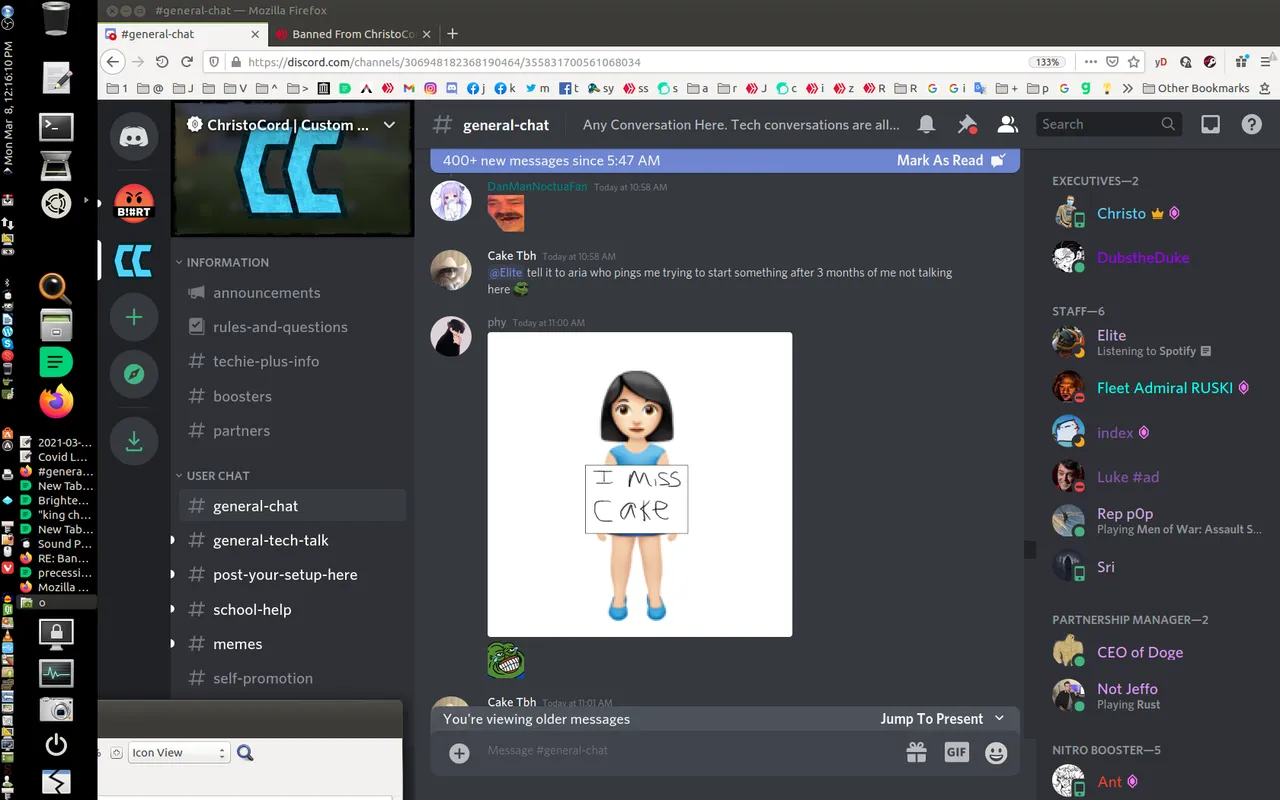The image size is (1280, 800).
Task: Launch terminal from the left dock
Action: pos(56,126)
